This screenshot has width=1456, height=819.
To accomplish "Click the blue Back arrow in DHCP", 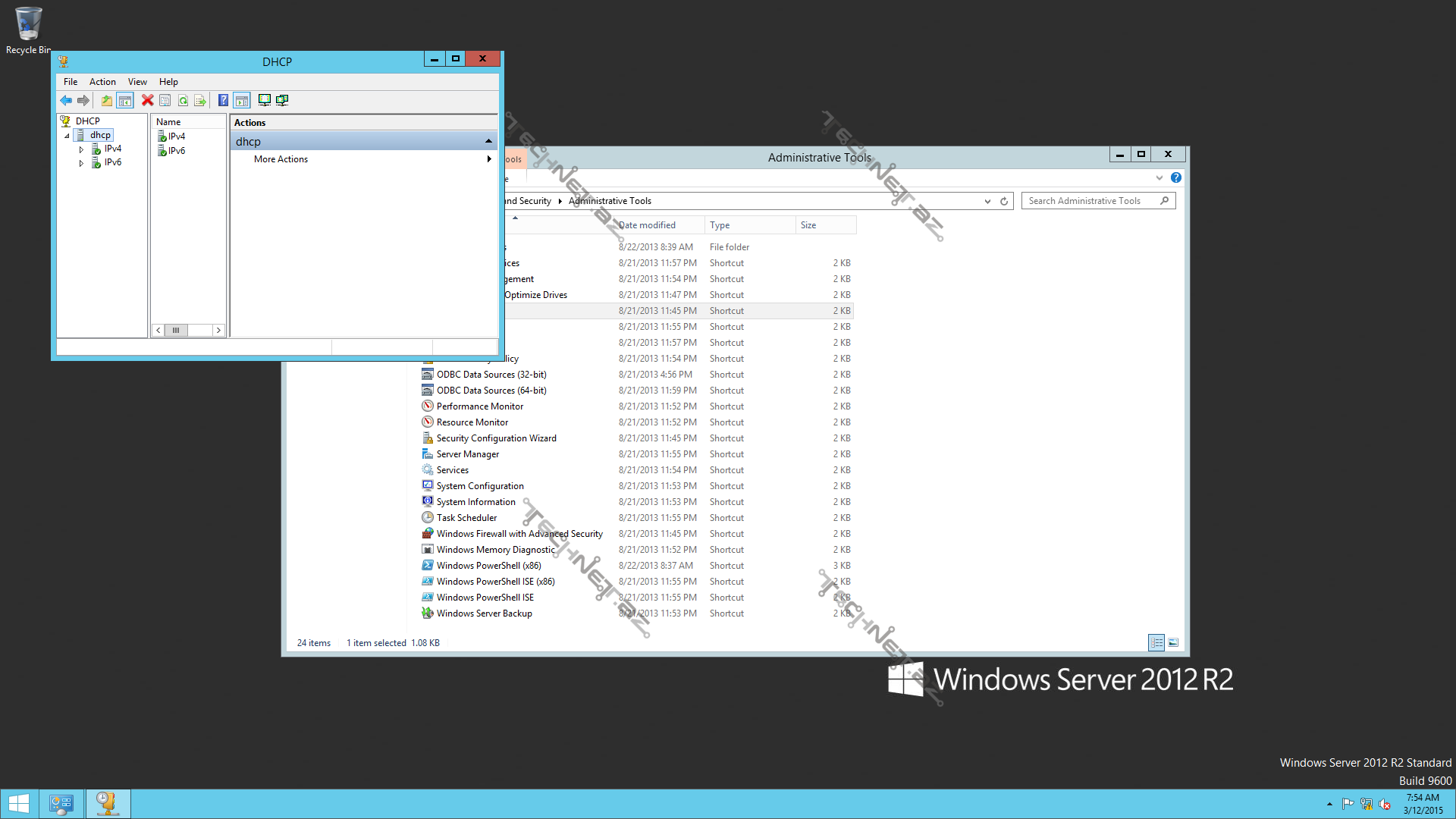I will tap(66, 100).
